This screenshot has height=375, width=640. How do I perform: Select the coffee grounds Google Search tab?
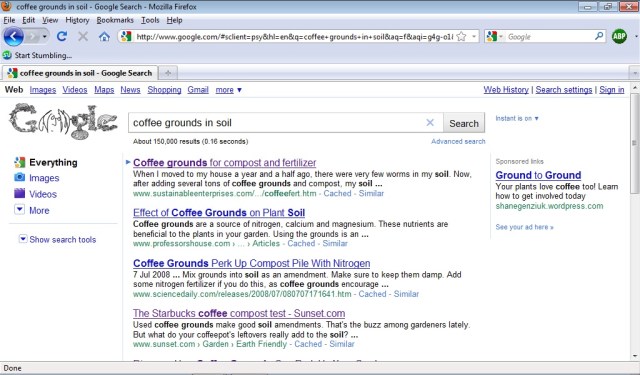pos(80,73)
